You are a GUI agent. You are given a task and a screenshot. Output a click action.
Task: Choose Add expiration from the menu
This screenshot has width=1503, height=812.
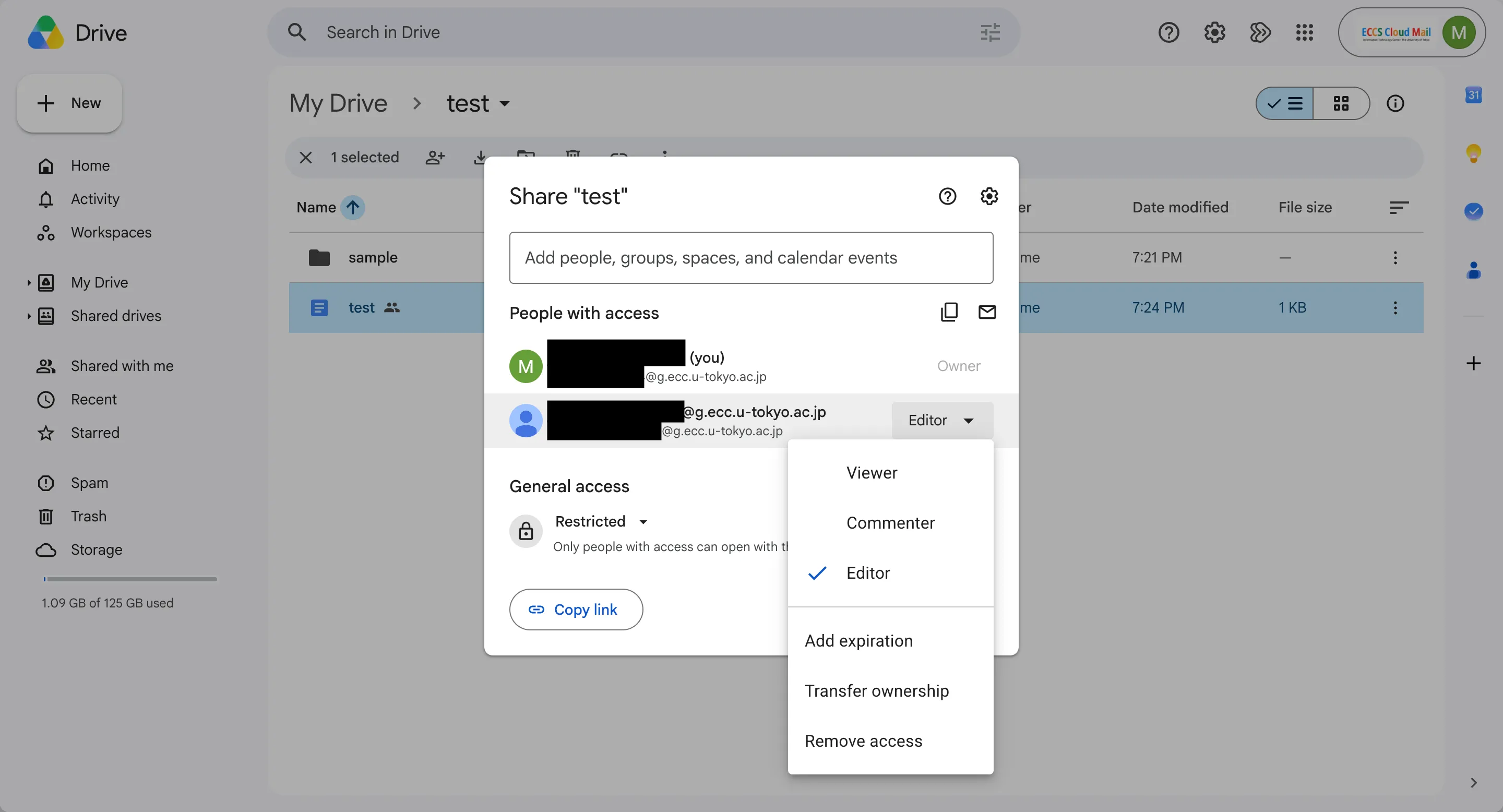click(x=890, y=640)
